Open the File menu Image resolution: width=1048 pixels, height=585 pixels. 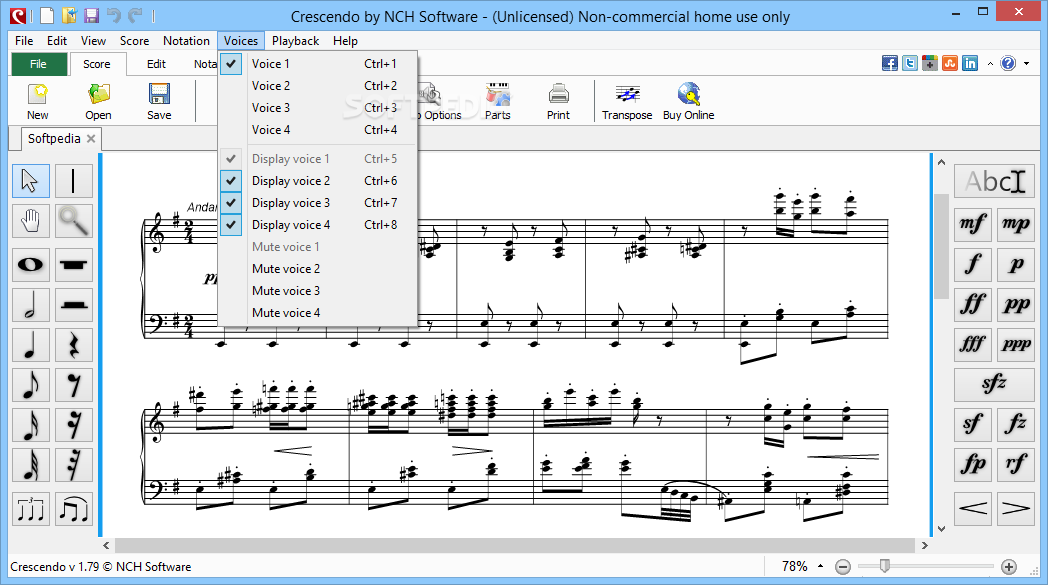pyautogui.click(x=24, y=41)
